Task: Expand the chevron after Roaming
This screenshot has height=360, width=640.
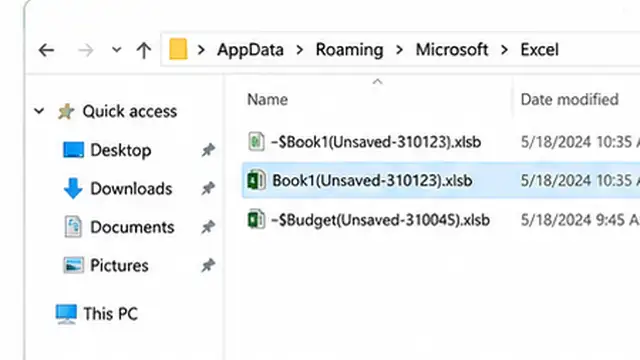Action: coord(400,50)
